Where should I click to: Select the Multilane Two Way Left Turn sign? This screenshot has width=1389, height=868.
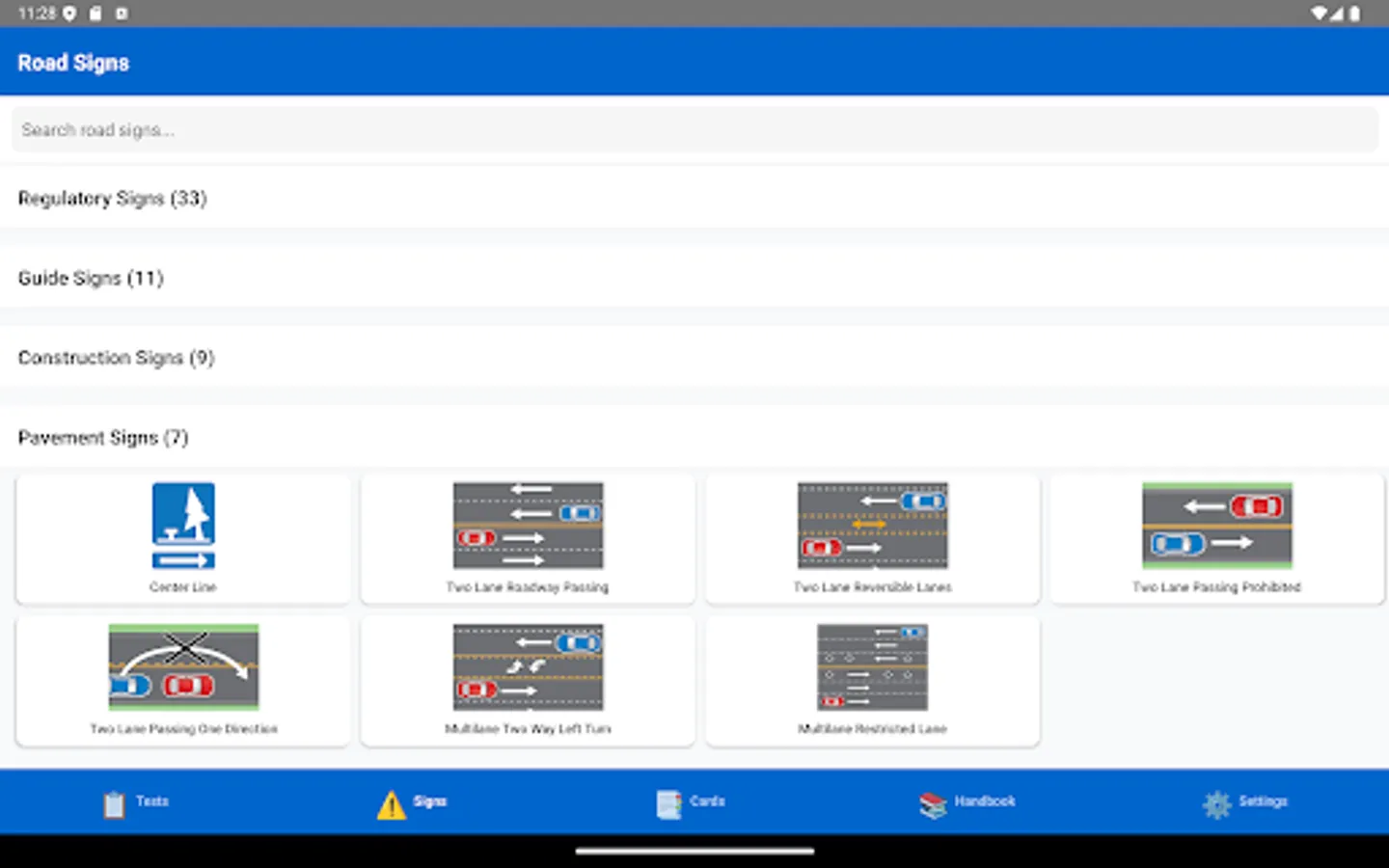coord(528,680)
